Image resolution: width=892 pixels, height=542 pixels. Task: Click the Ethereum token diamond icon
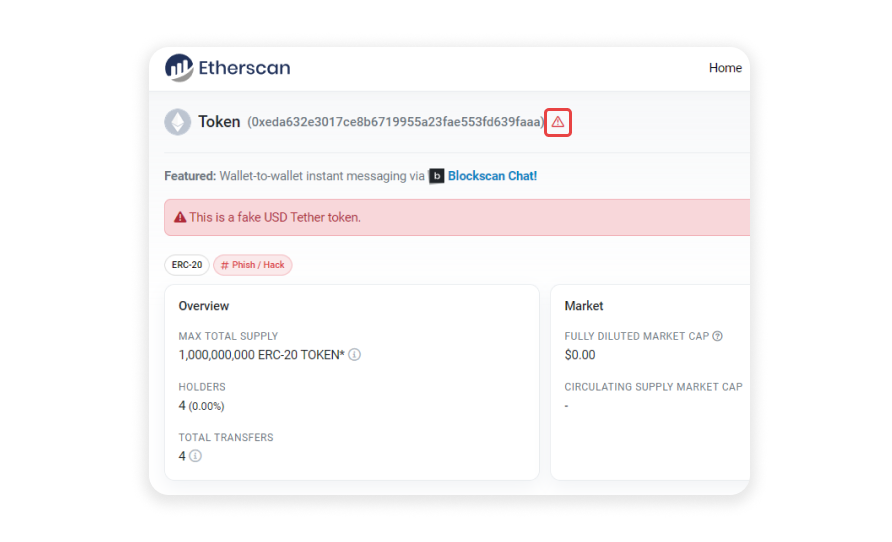click(x=178, y=122)
